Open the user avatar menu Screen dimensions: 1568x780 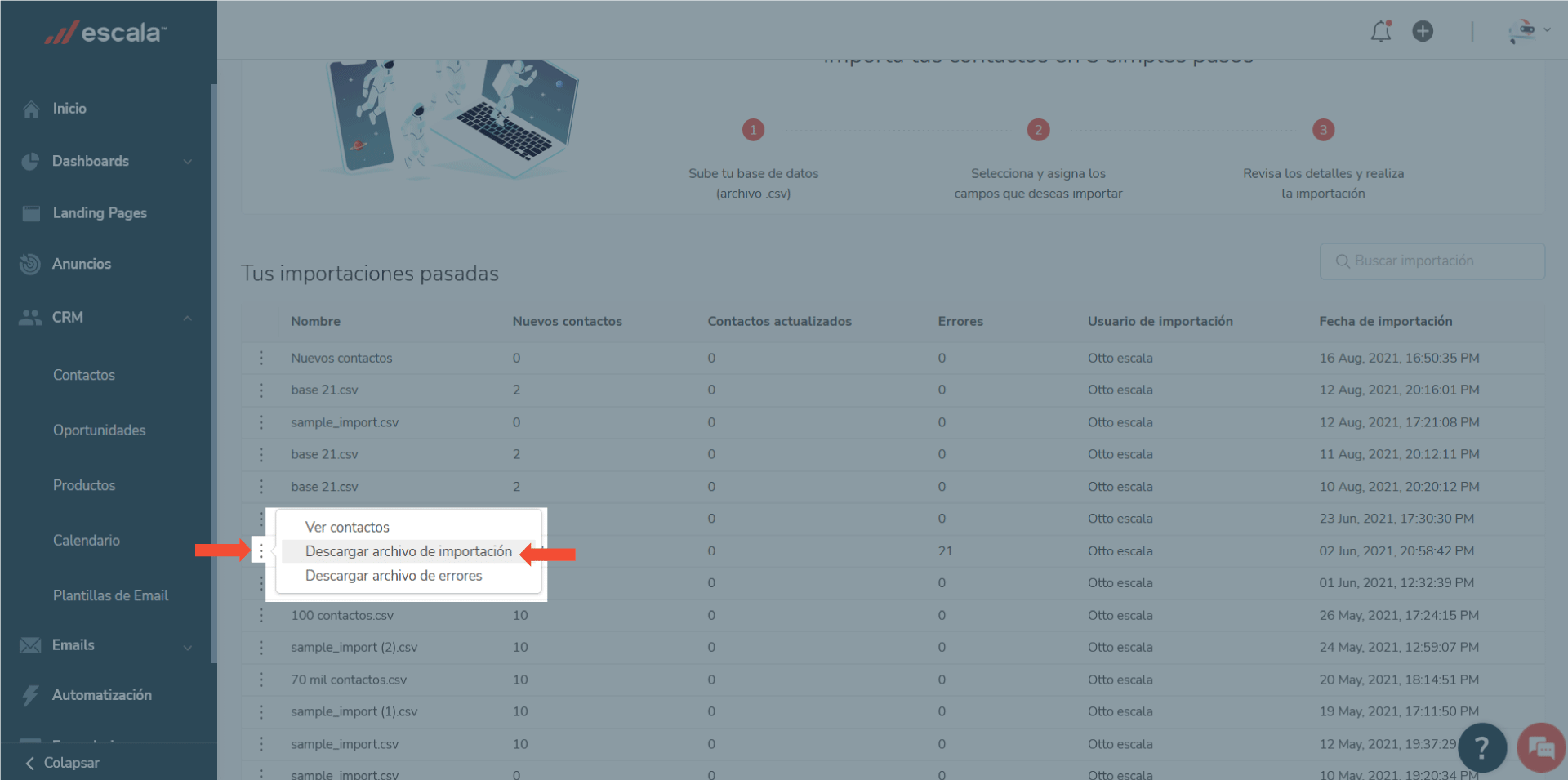click(x=1529, y=31)
